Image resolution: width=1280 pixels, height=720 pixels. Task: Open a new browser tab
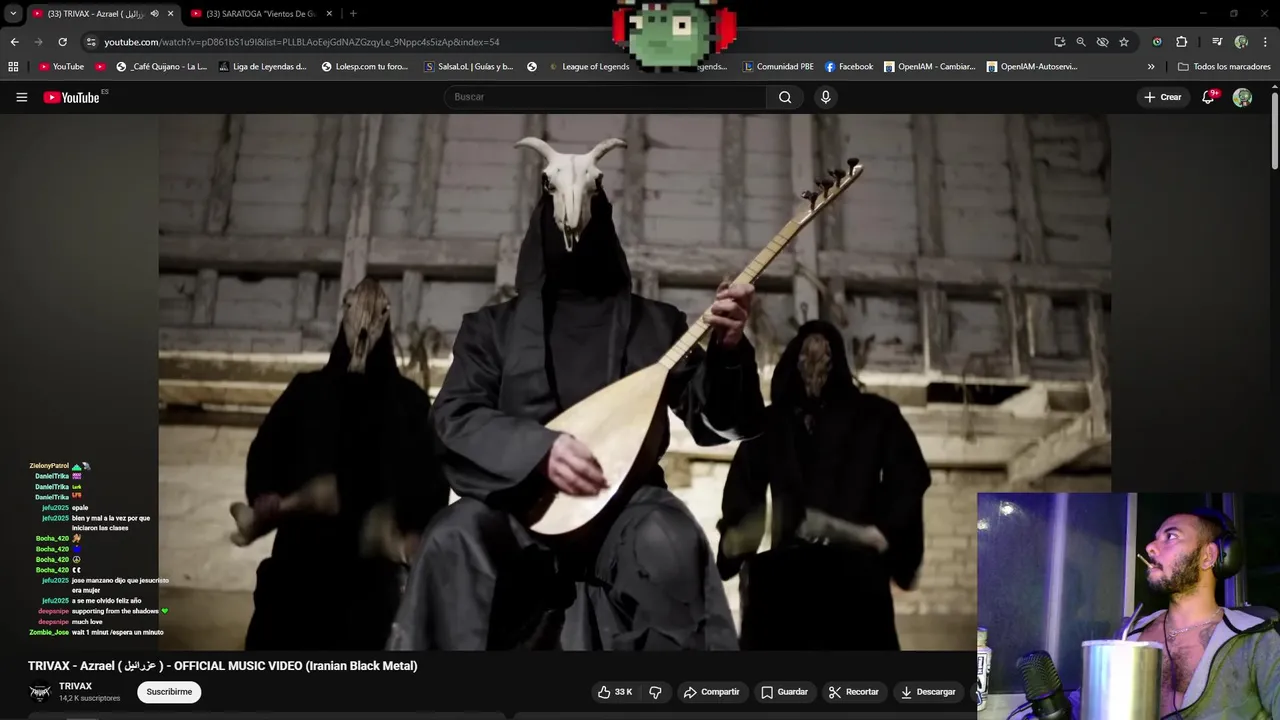(353, 14)
